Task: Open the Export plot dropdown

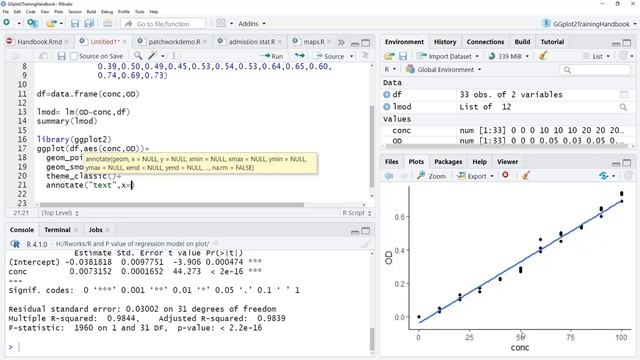Action: [476, 176]
